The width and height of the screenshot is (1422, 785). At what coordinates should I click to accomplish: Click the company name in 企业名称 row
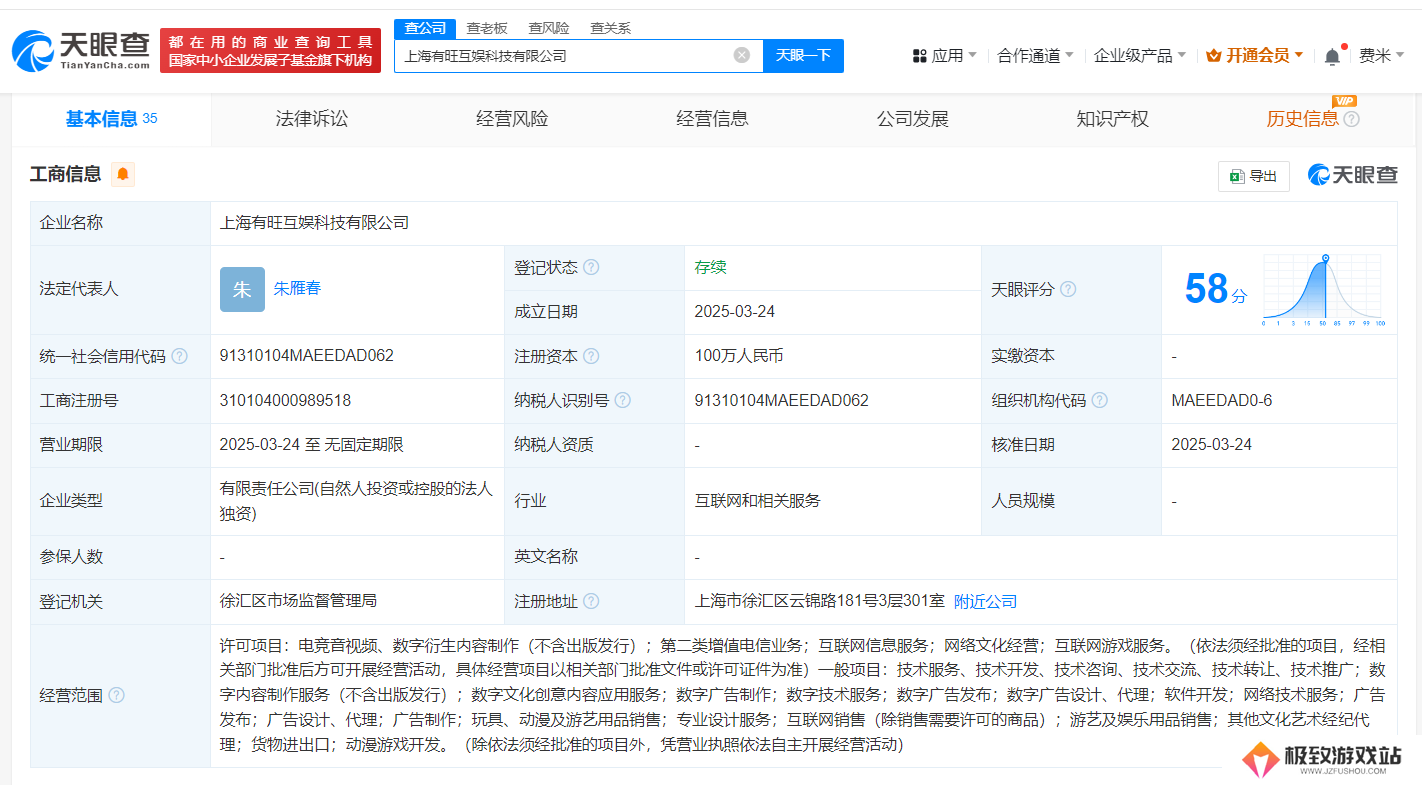click(x=315, y=222)
